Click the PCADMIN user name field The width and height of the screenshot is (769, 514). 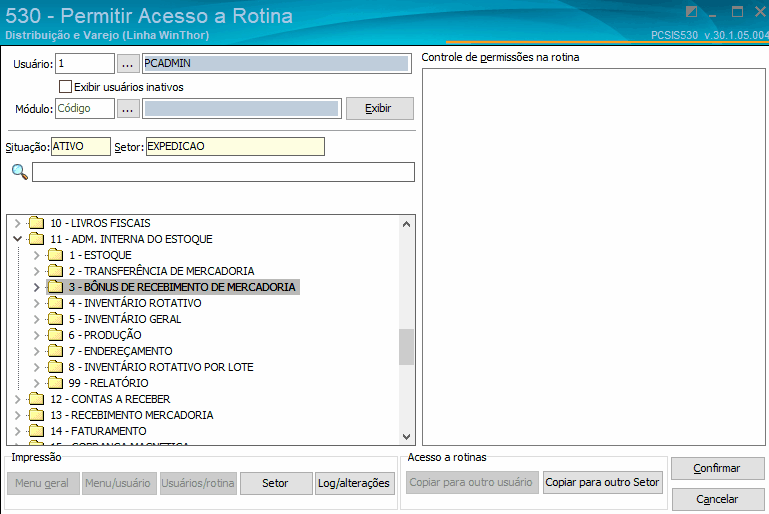coord(277,64)
